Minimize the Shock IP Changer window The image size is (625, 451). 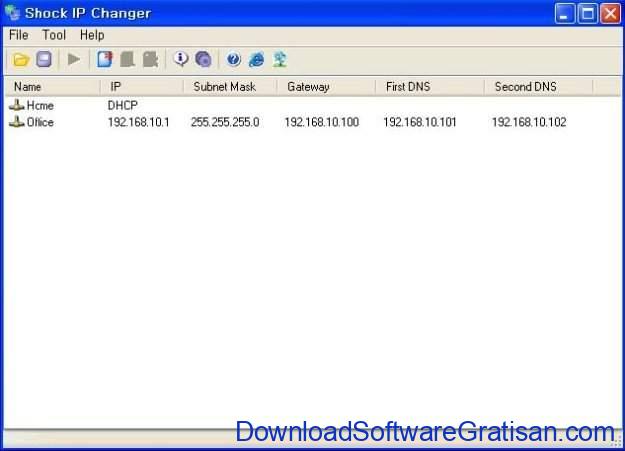564,14
